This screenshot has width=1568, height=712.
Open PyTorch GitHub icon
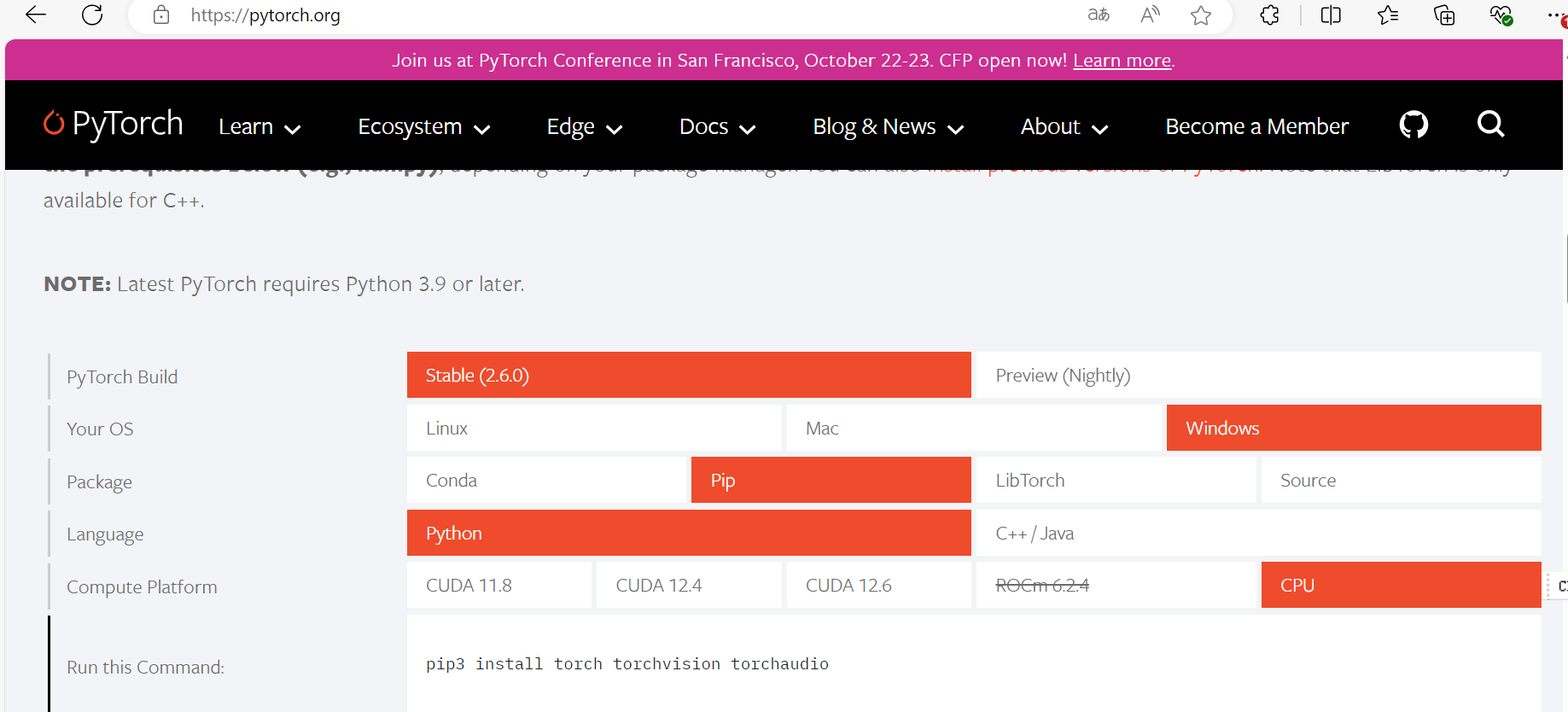click(1414, 125)
